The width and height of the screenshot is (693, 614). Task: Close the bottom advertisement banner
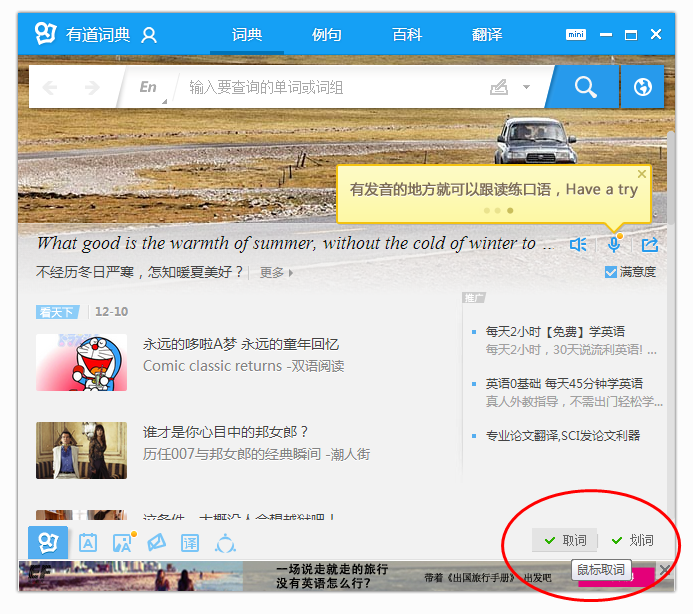(x=665, y=570)
